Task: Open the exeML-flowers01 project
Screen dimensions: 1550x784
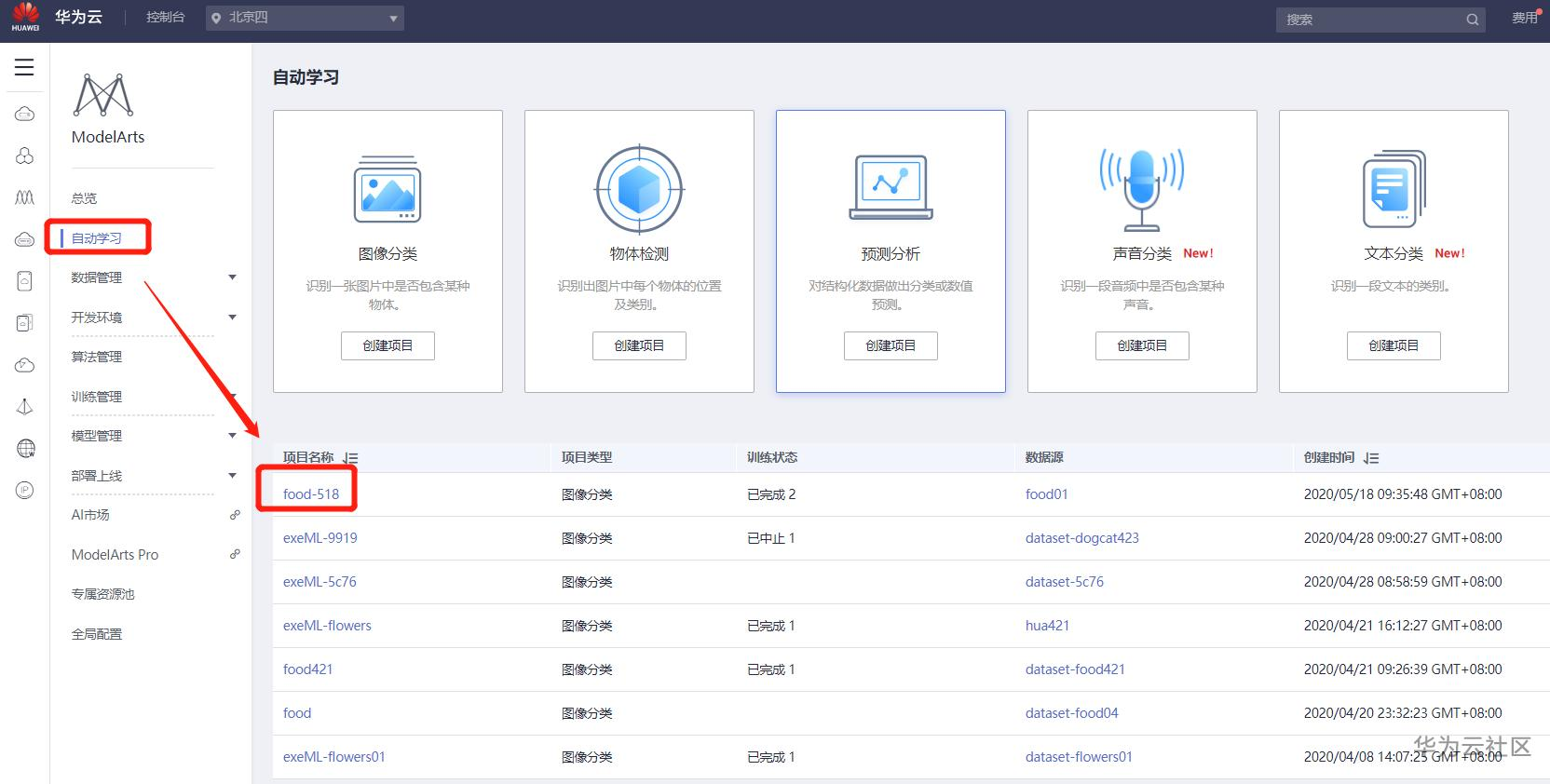Action: pos(334,757)
